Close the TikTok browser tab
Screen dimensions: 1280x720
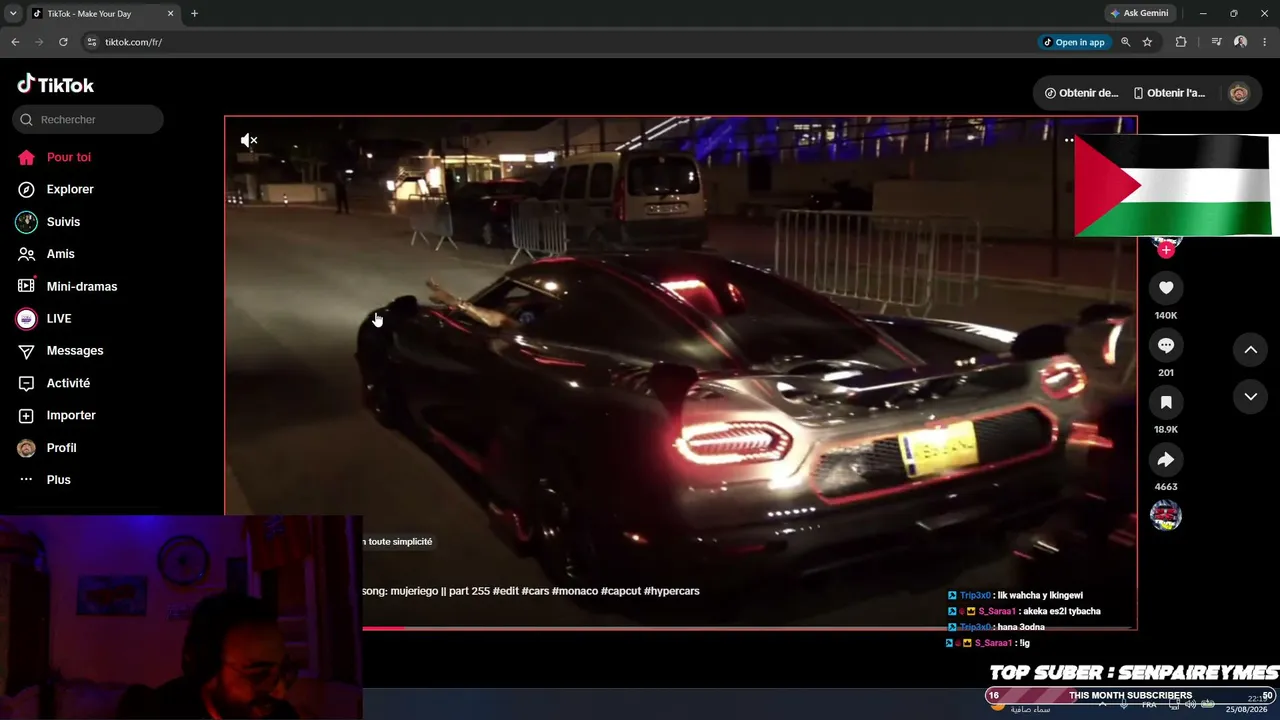point(171,14)
